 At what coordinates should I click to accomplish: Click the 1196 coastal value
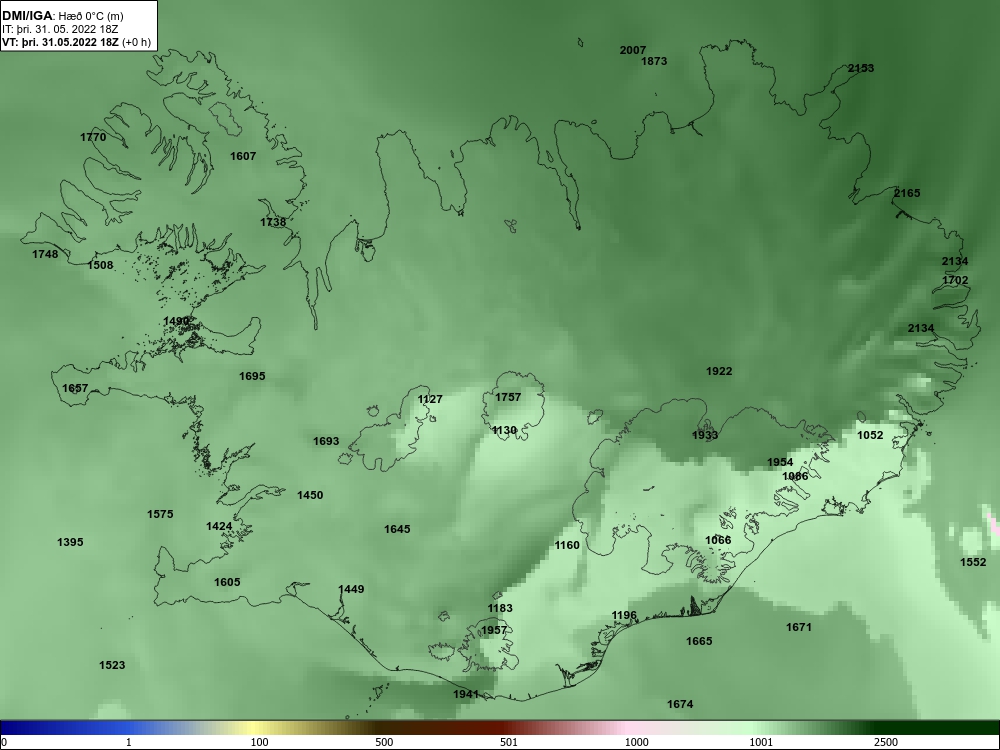(624, 615)
